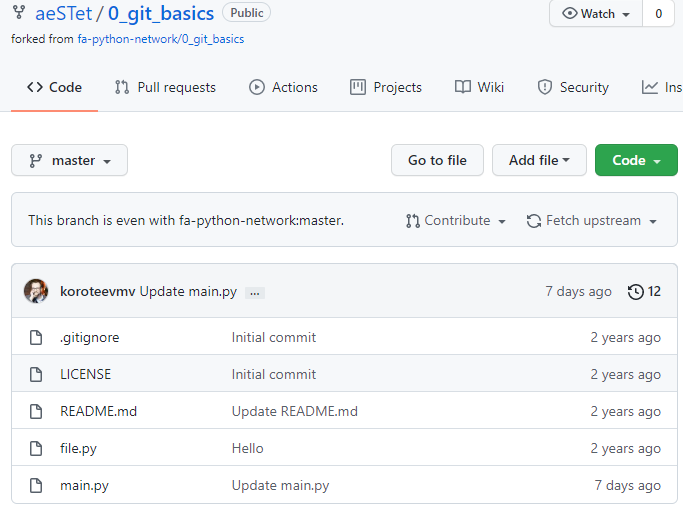Switch to the Code tab
Viewport: 683px width, 513px height.
pyautogui.click(x=54, y=88)
